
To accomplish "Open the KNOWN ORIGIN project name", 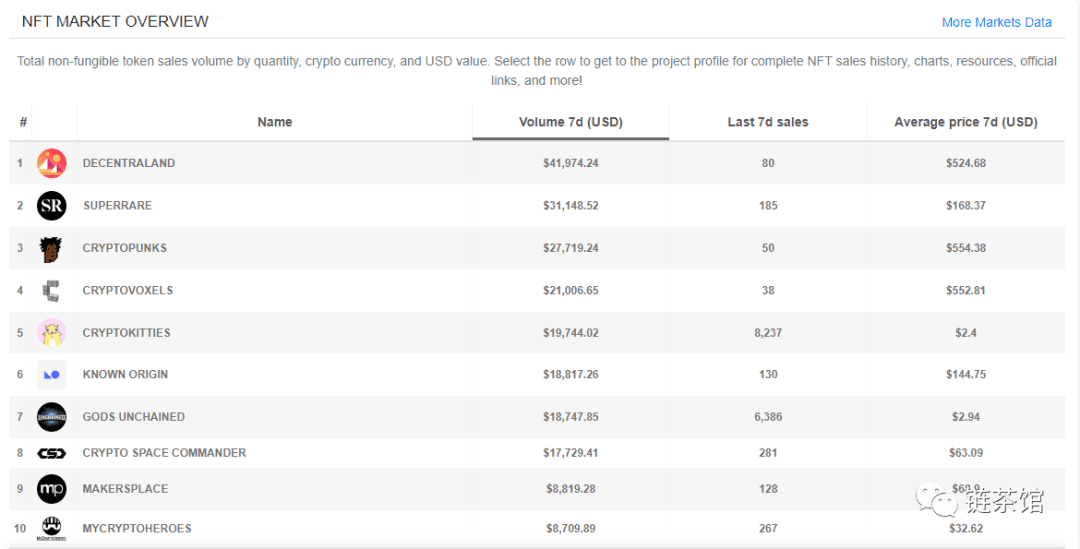I will tap(125, 375).
